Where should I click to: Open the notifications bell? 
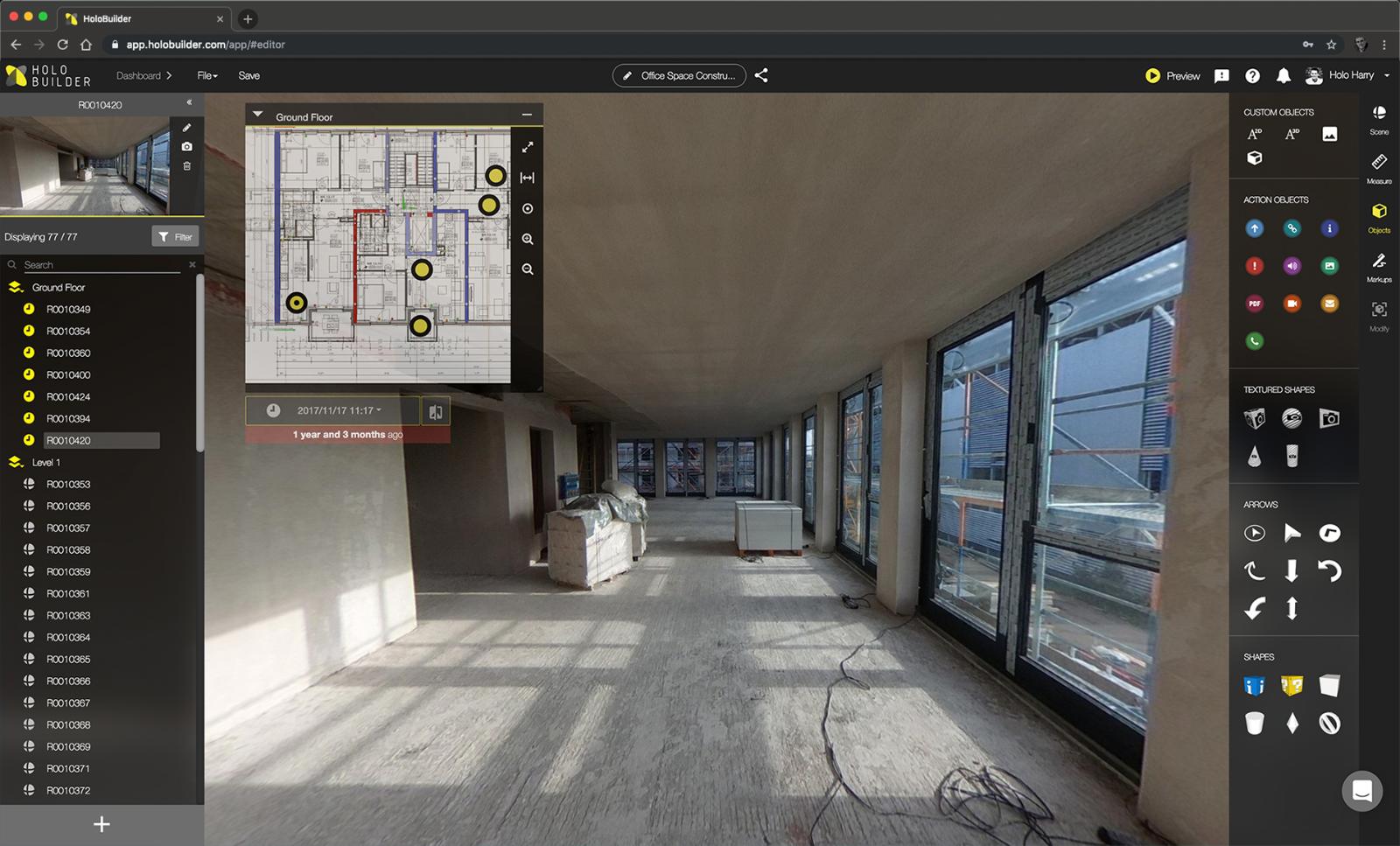pyautogui.click(x=1283, y=76)
